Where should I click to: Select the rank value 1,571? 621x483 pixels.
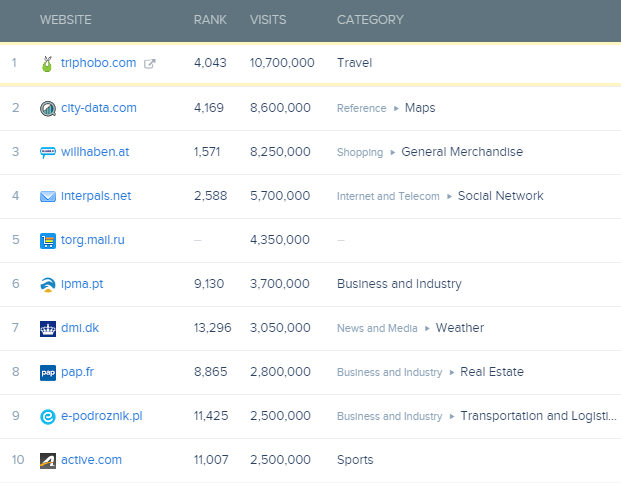(x=207, y=152)
